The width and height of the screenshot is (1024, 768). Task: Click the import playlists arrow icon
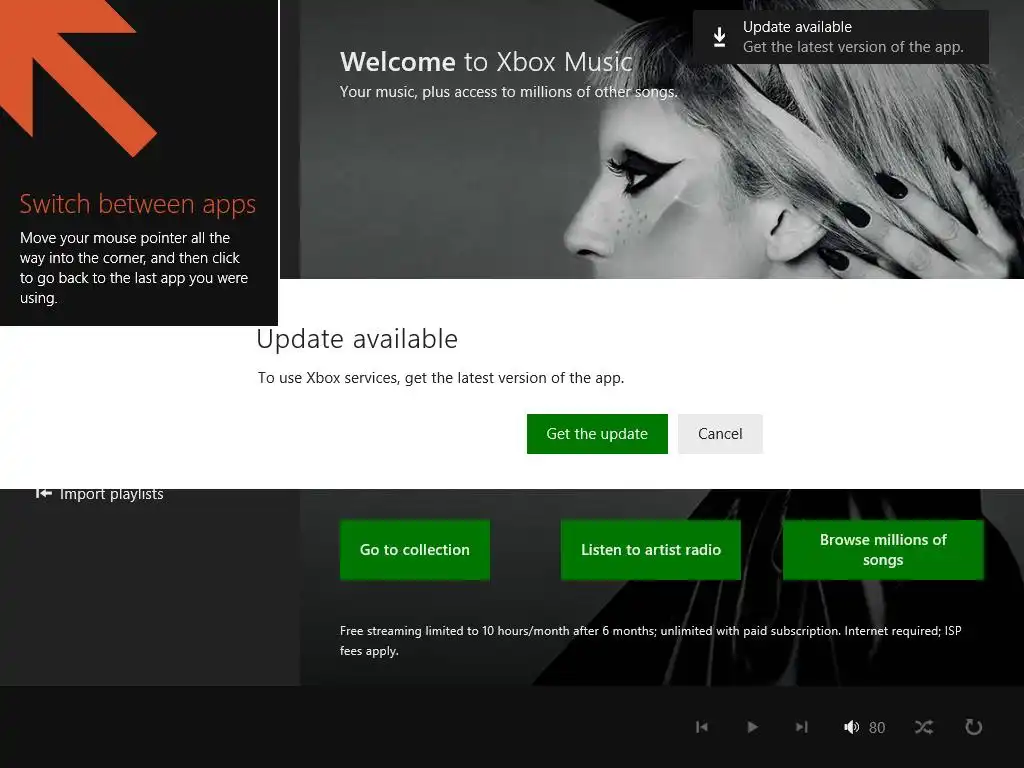[43, 494]
